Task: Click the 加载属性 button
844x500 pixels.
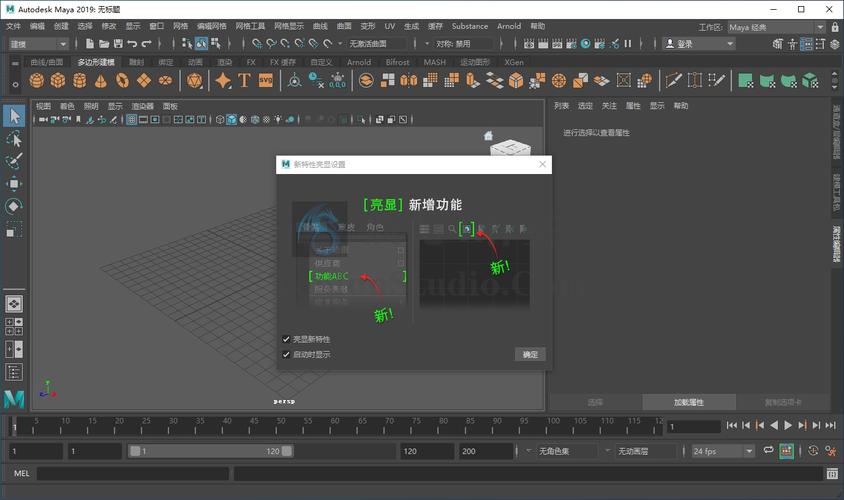Action: coord(688,402)
